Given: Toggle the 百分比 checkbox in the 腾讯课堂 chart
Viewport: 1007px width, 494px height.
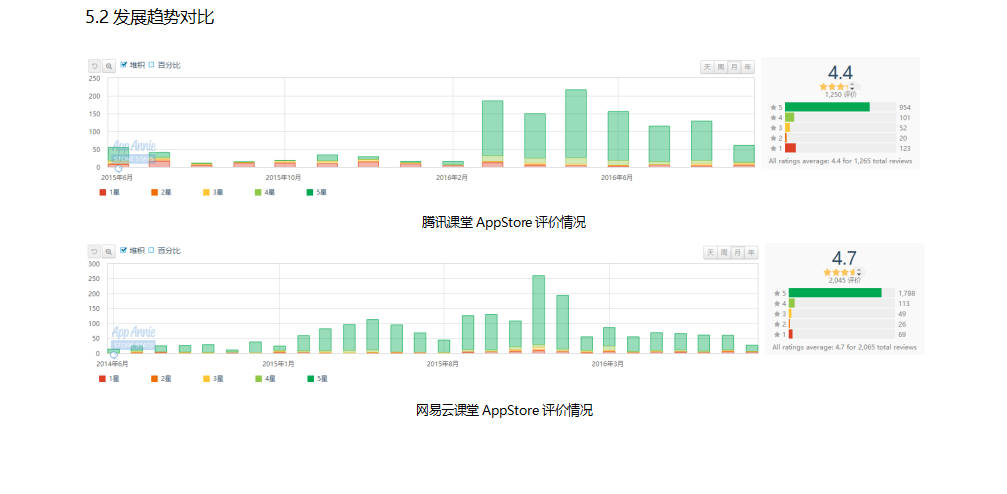Looking at the screenshot, I should [152, 64].
